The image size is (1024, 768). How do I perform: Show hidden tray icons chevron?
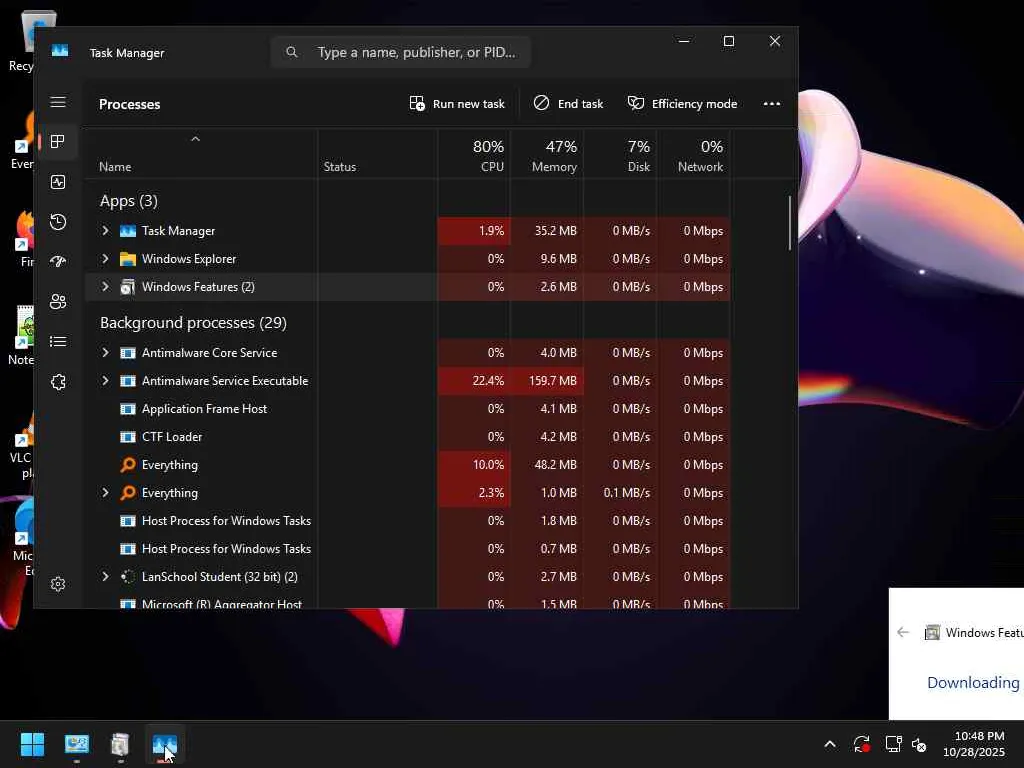[x=829, y=744]
